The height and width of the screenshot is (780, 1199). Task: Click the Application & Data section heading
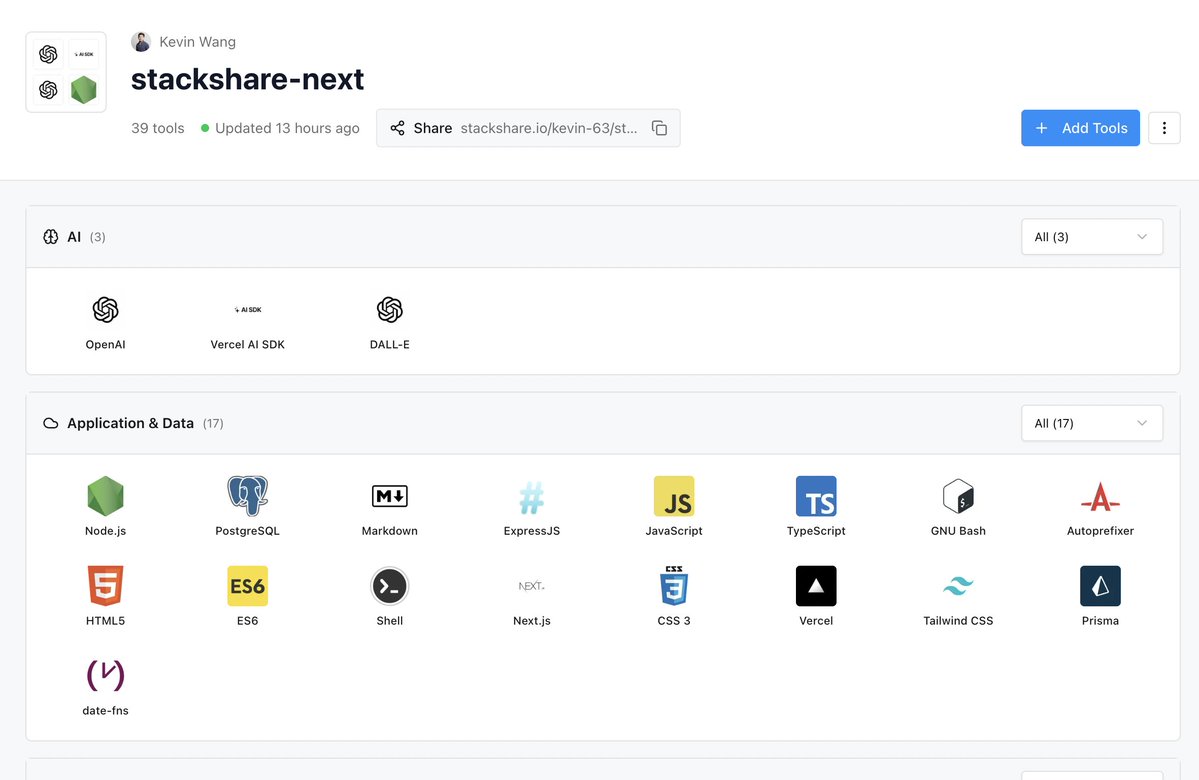130,423
